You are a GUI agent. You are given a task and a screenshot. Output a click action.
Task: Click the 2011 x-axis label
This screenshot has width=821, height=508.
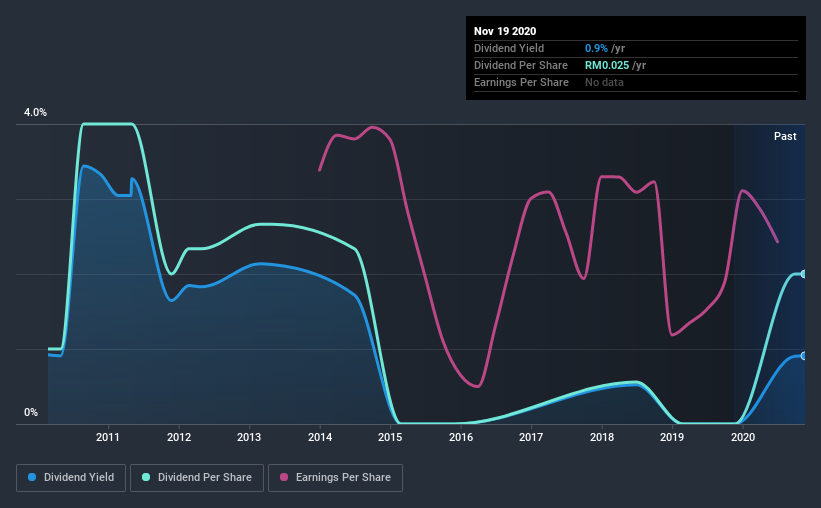tap(108, 437)
